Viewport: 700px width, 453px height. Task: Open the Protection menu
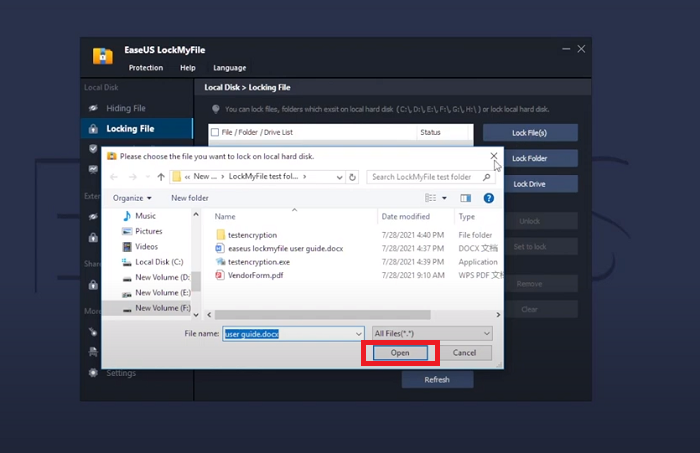pyautogui.click(x=146, y=68)
